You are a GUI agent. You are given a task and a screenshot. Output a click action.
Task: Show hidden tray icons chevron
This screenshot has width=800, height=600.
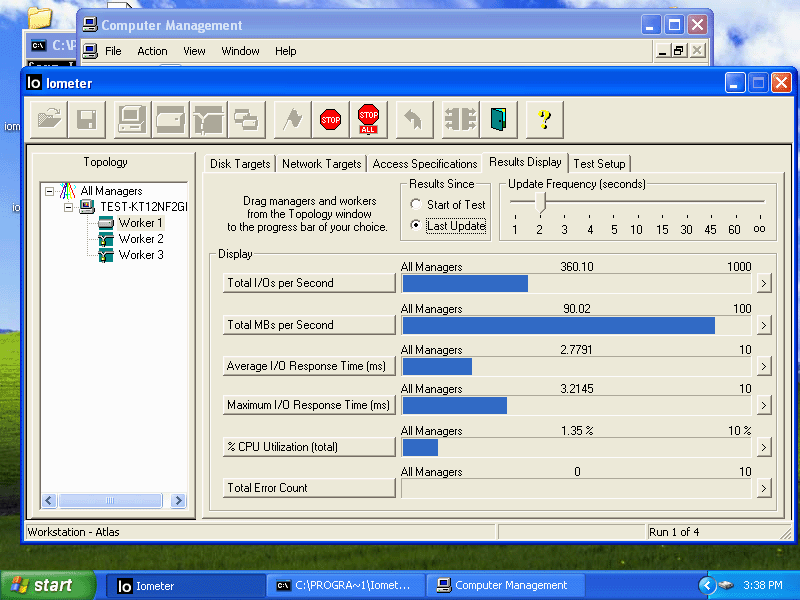[x=707, y=585]
